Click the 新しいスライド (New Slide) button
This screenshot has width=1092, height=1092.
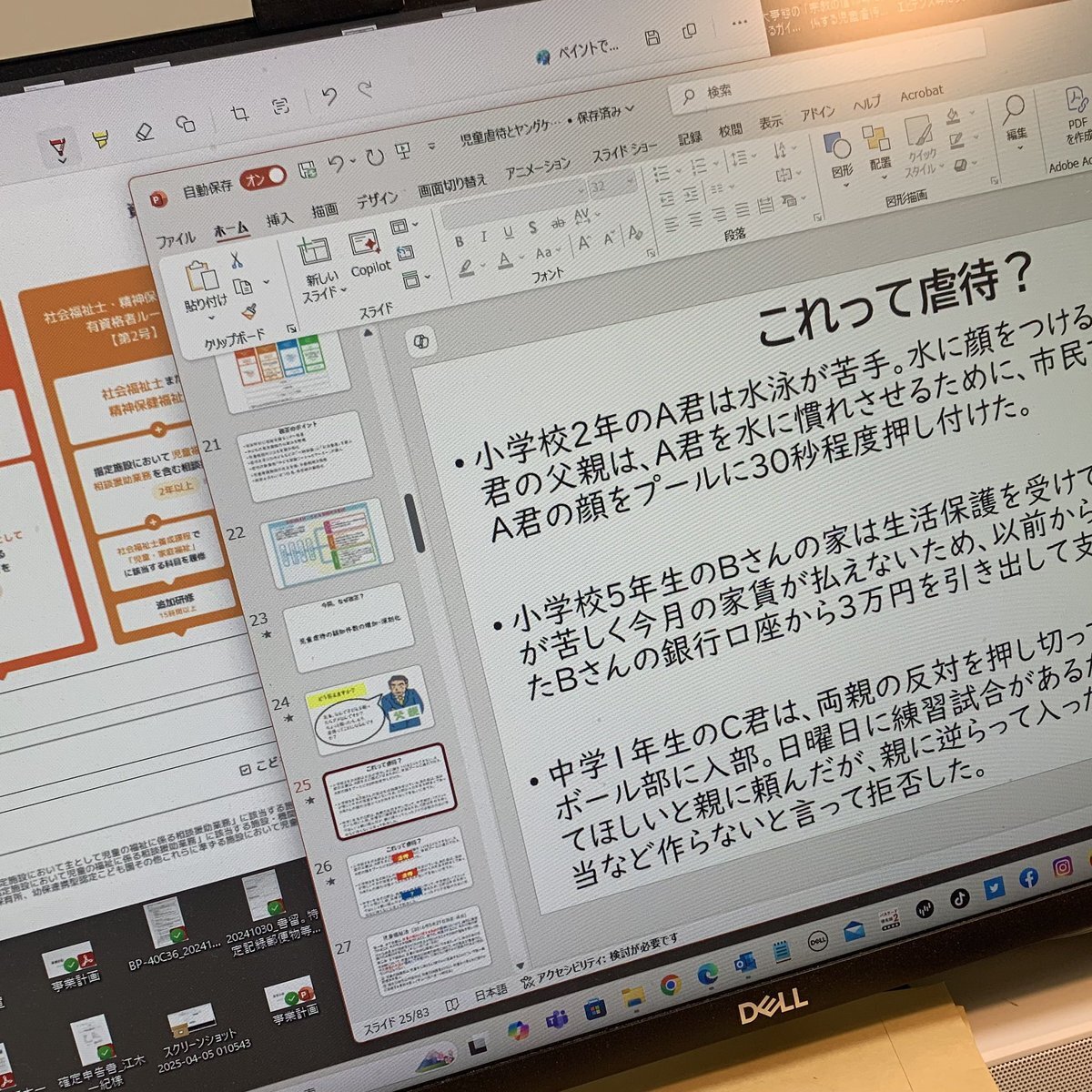(318, 270)
